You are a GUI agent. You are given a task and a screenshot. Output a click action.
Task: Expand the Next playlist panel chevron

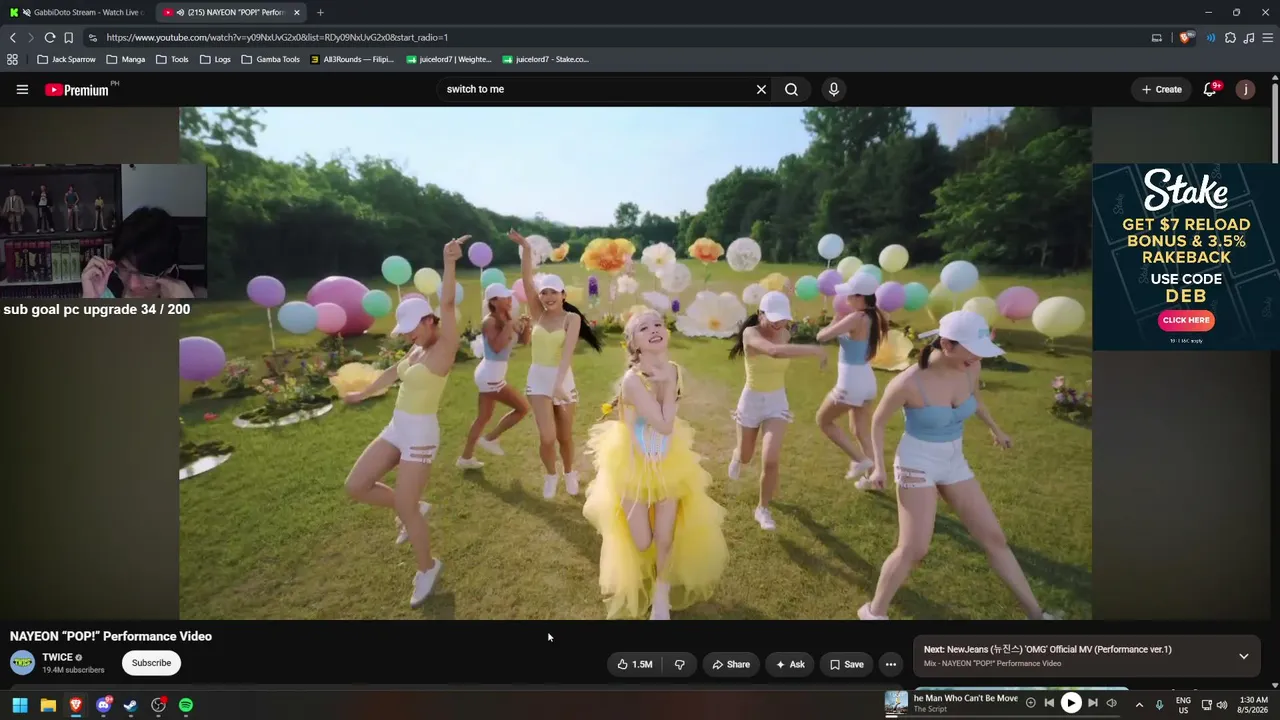pyautogui.click(x=1244, y=656)
